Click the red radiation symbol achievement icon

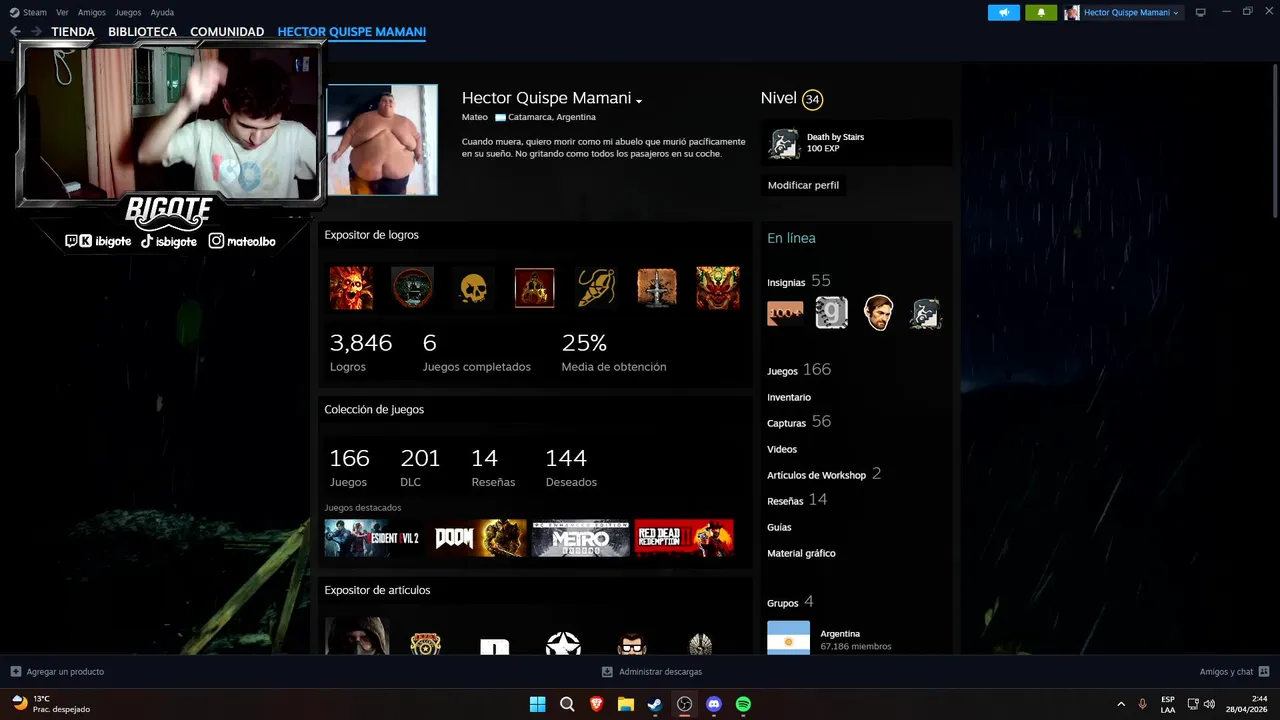click(534, 288)
